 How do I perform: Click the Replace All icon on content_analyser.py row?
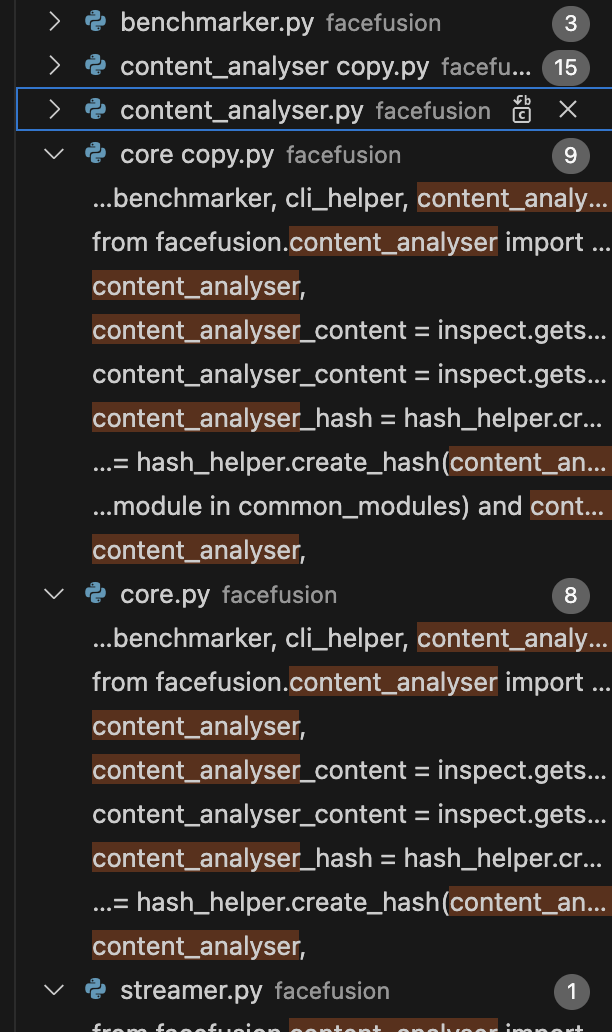[522, 110]
